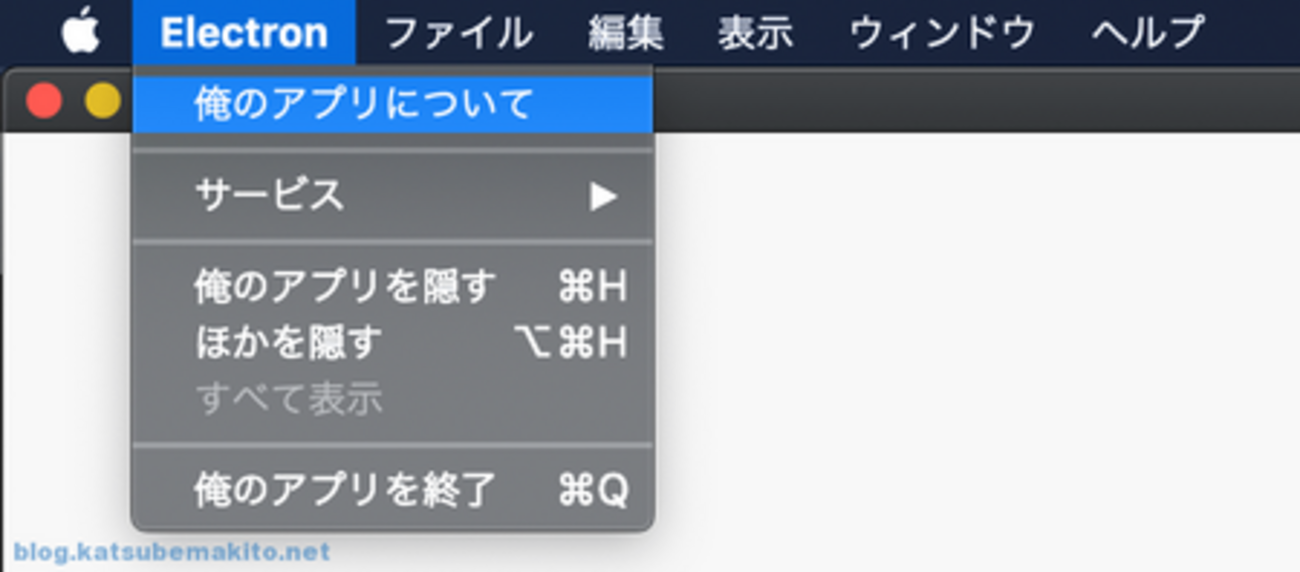This screenshot has width=1300, height=572.
Task: Open the ウィンドウ menu
Action: (942, 32)
